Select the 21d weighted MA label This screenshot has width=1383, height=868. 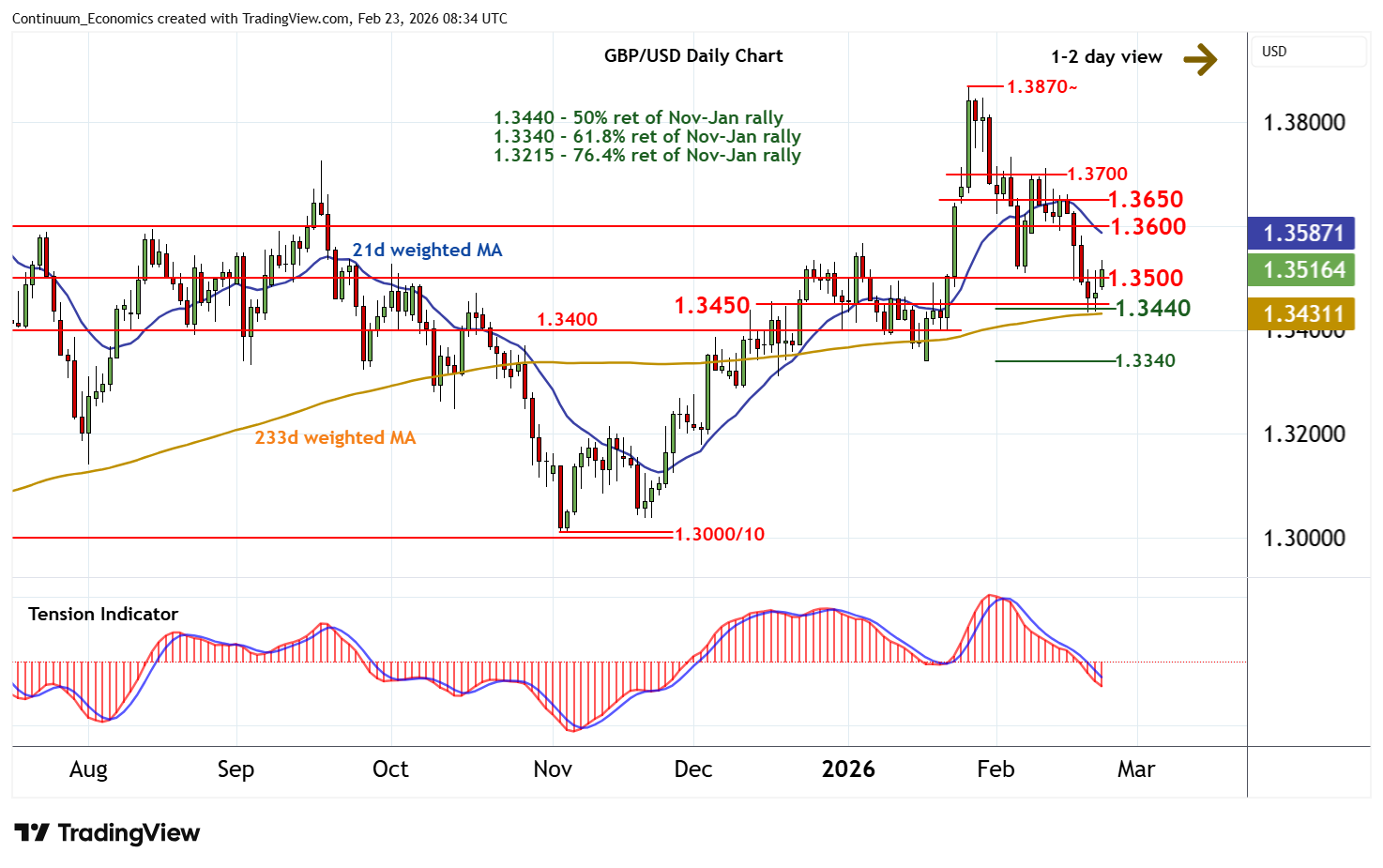pos(427,250)
